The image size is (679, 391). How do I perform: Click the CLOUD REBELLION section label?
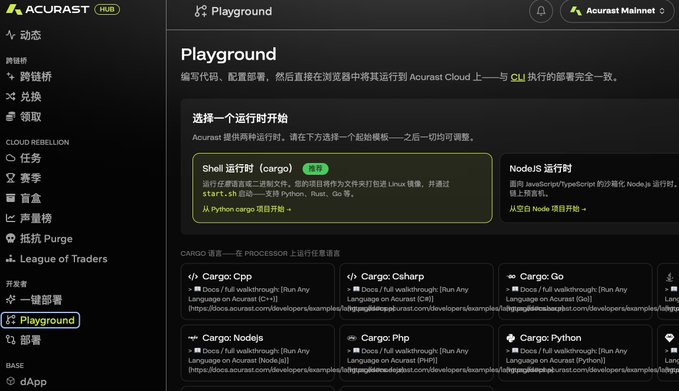(x=37, y=142)
